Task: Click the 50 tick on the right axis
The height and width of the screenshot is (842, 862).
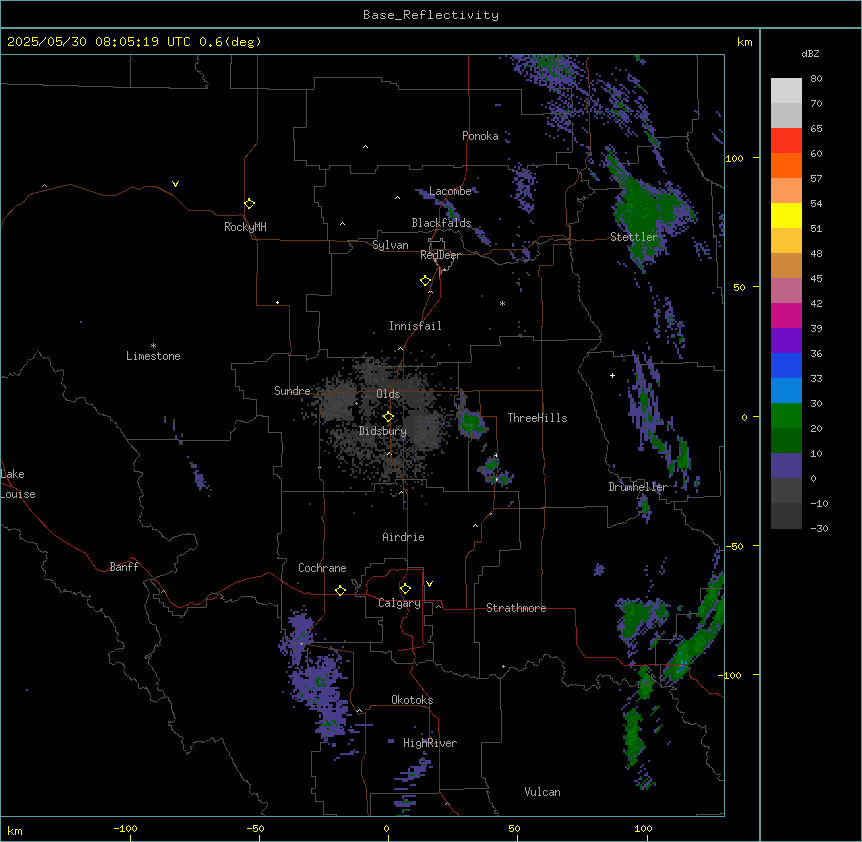Action: click(739, 287)
